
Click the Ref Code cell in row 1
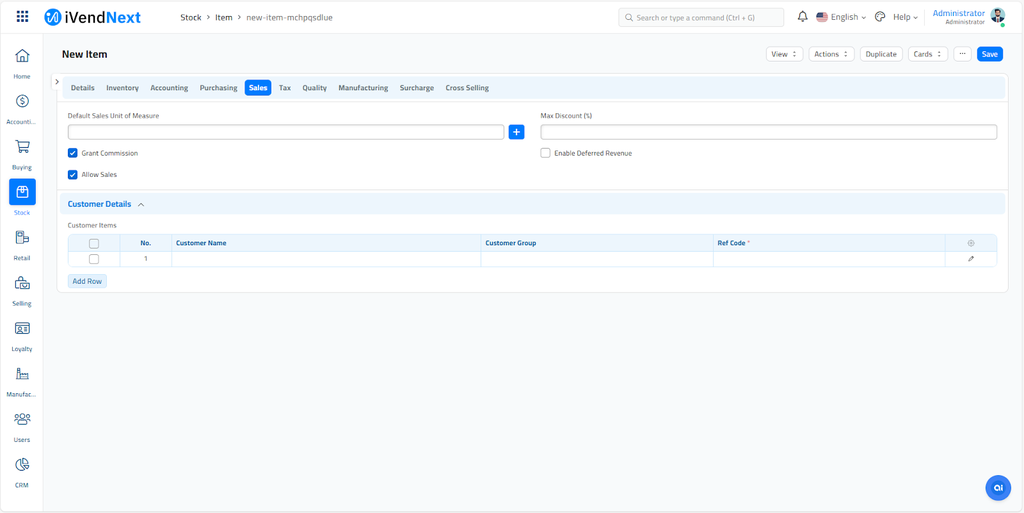click(829, 259)
